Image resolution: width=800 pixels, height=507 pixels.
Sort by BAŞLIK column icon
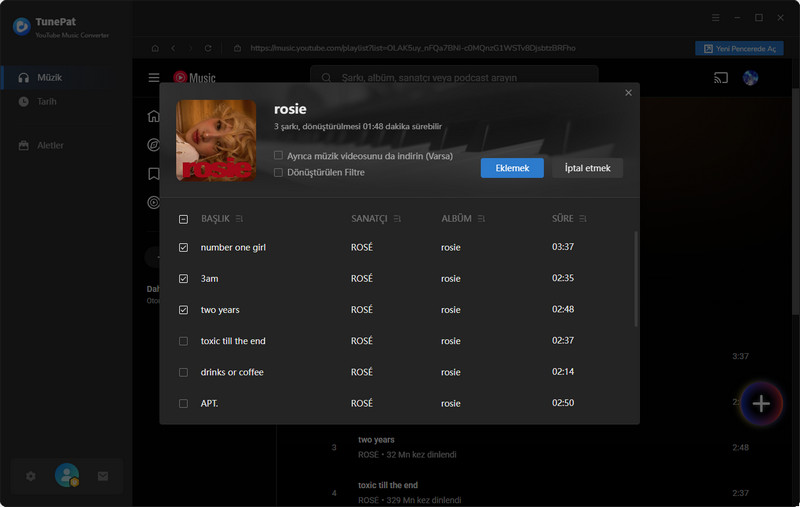pos(239,219)
